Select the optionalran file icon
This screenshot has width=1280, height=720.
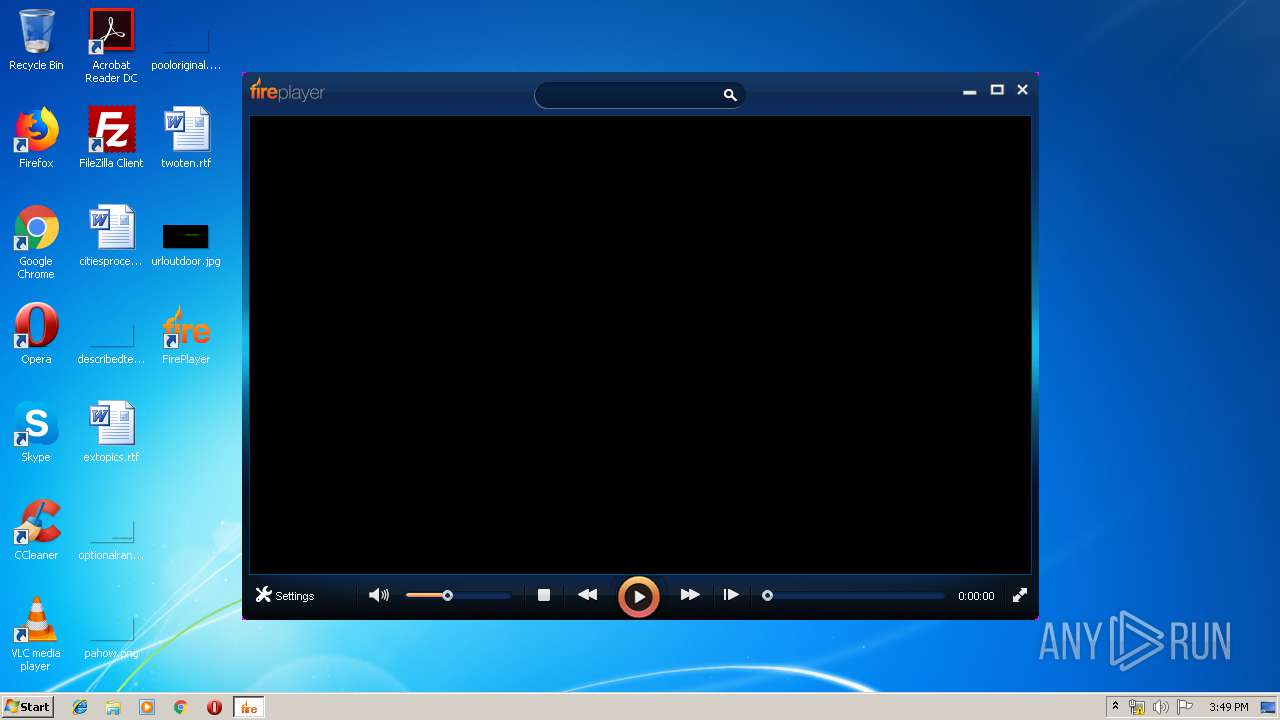point(111,540)
